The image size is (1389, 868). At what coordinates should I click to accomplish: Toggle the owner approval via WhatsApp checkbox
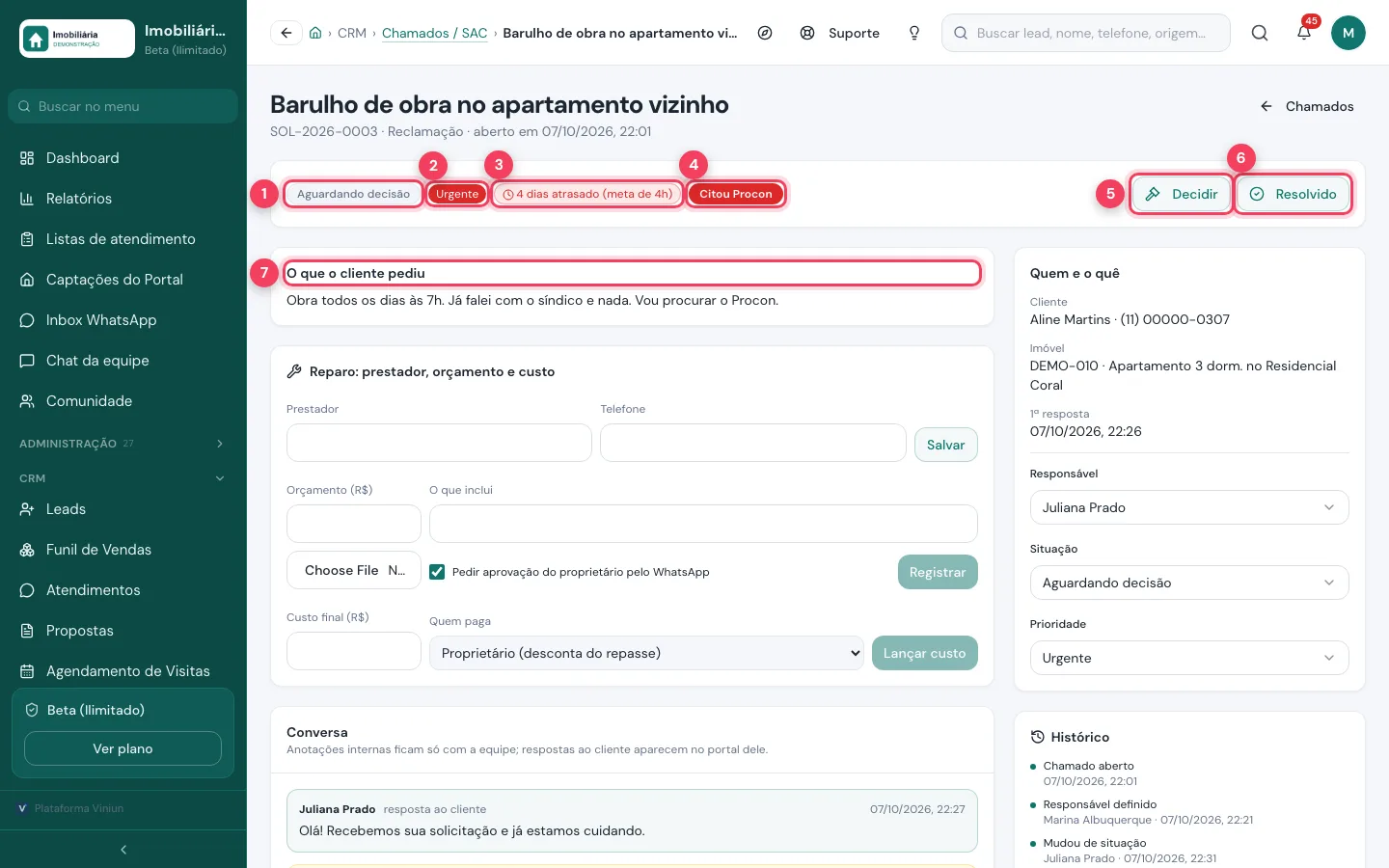pos(437,572)
